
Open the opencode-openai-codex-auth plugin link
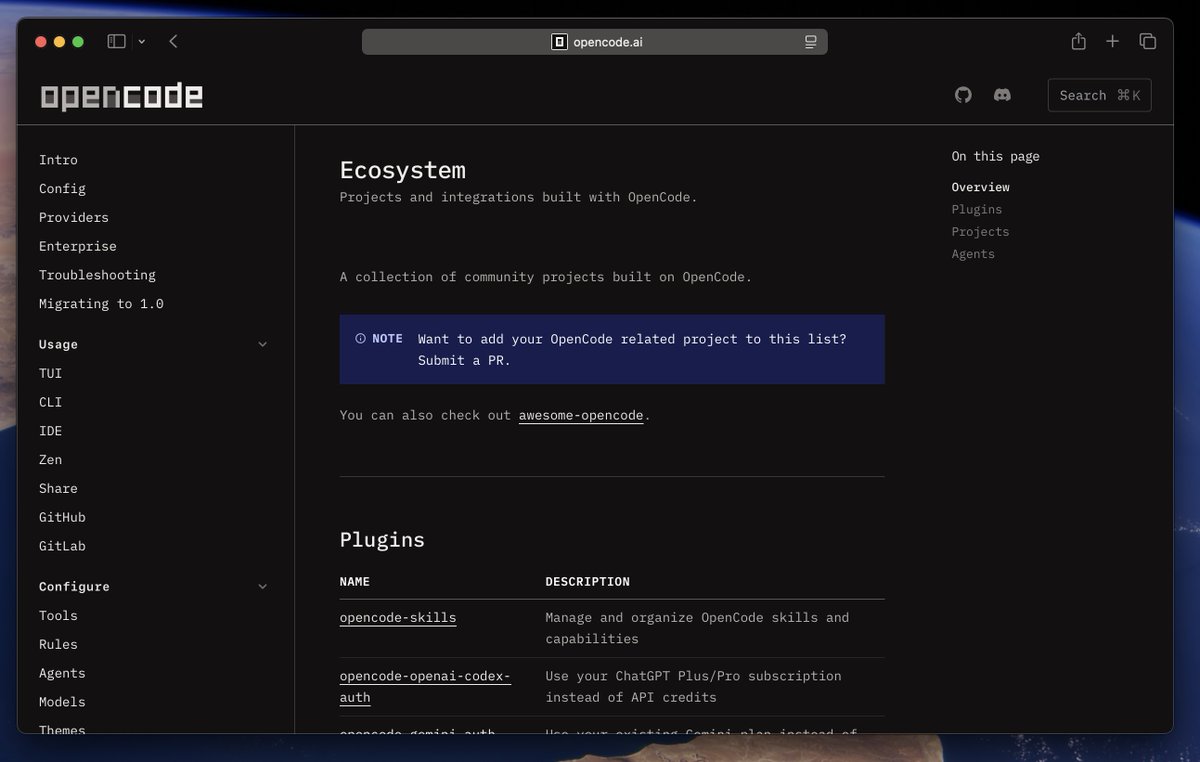pyautogui.click(x=425, y=687)
